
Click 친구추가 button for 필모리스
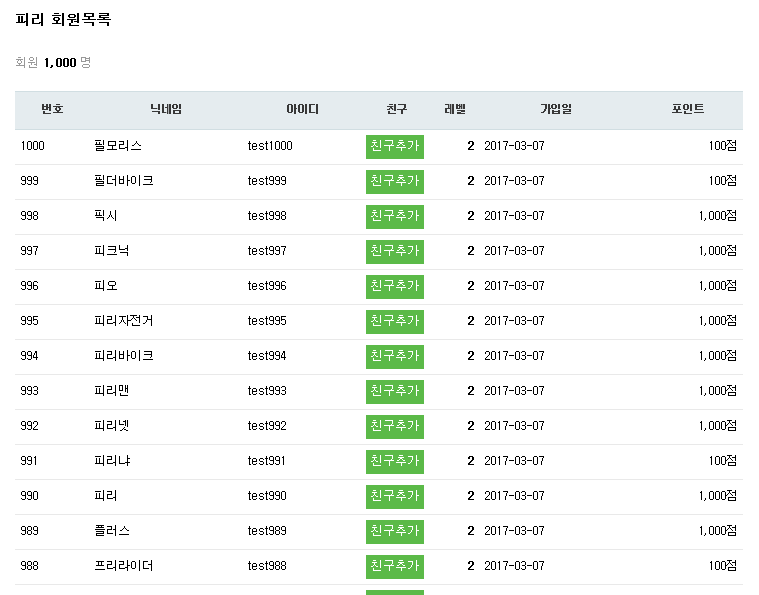pyautogui.click(x=394, y=146)
